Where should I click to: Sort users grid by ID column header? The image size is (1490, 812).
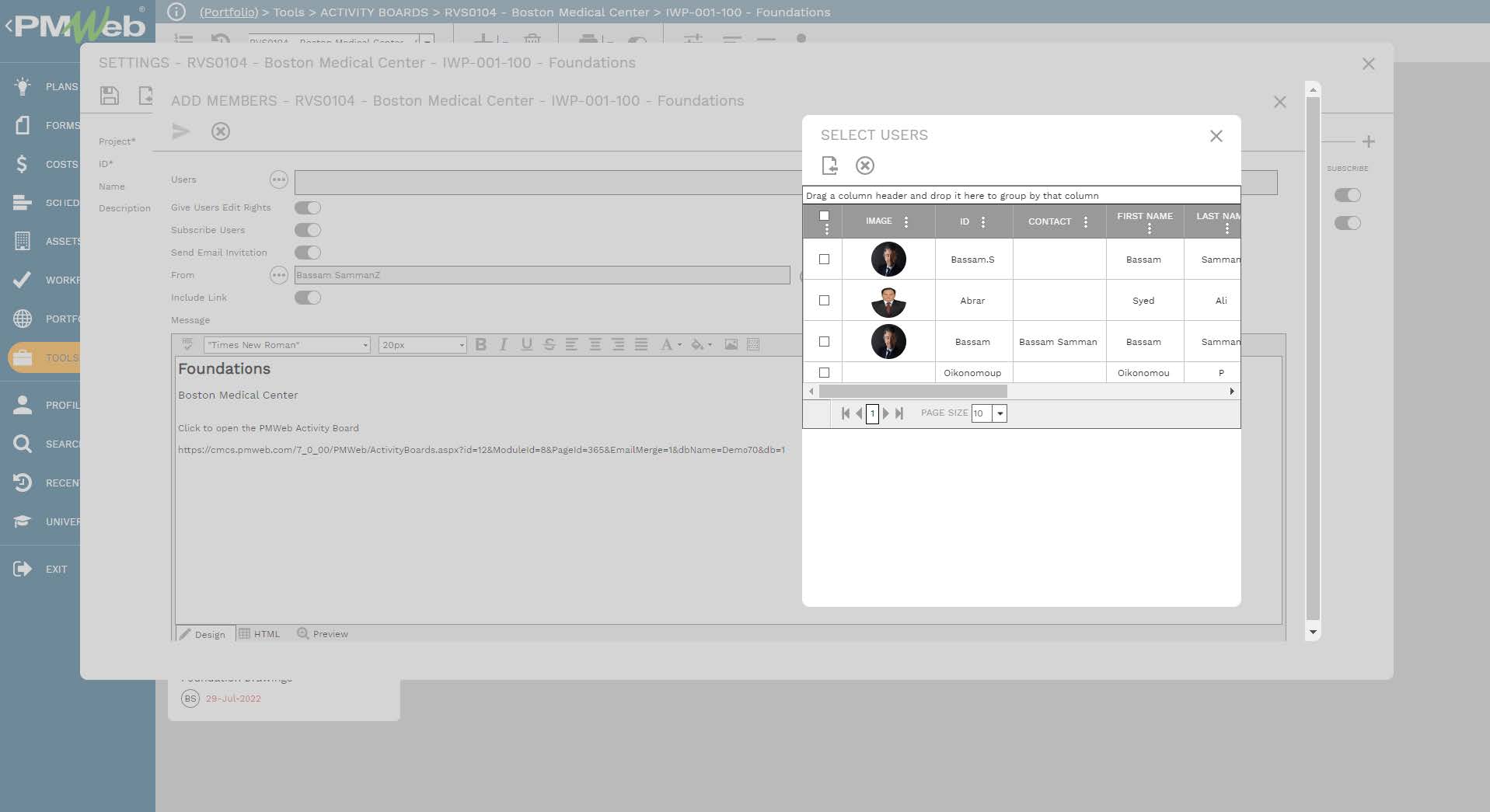(x=964, y=222)
